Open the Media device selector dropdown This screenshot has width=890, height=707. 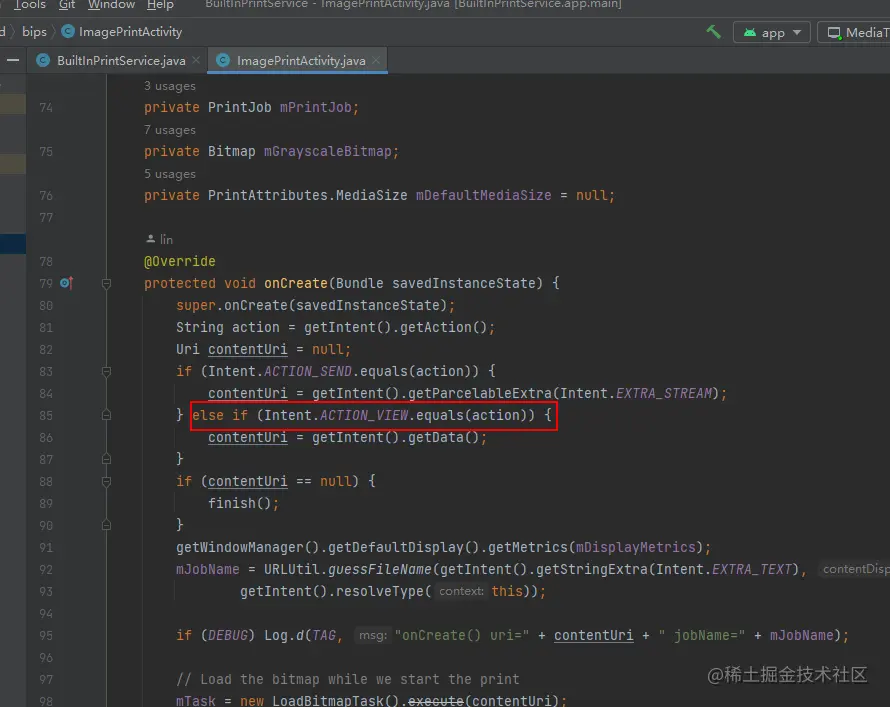point(854,33)
